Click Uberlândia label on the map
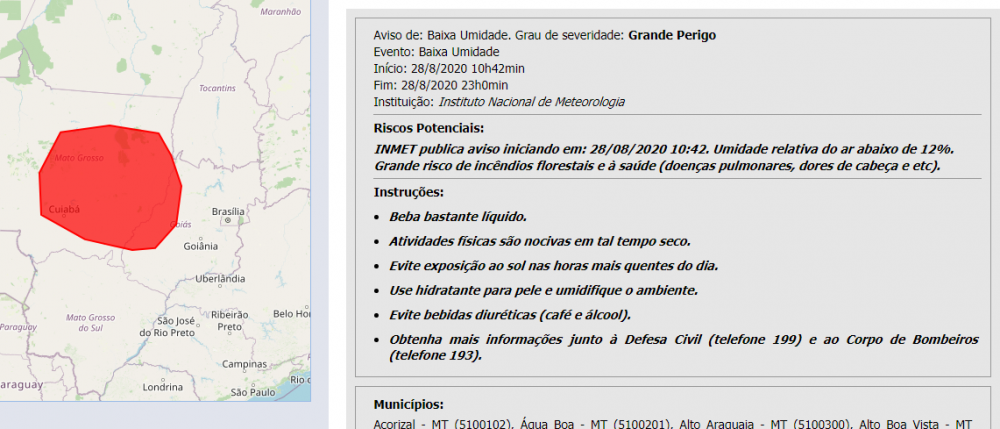1000x429 pixels. pos(219,278)
